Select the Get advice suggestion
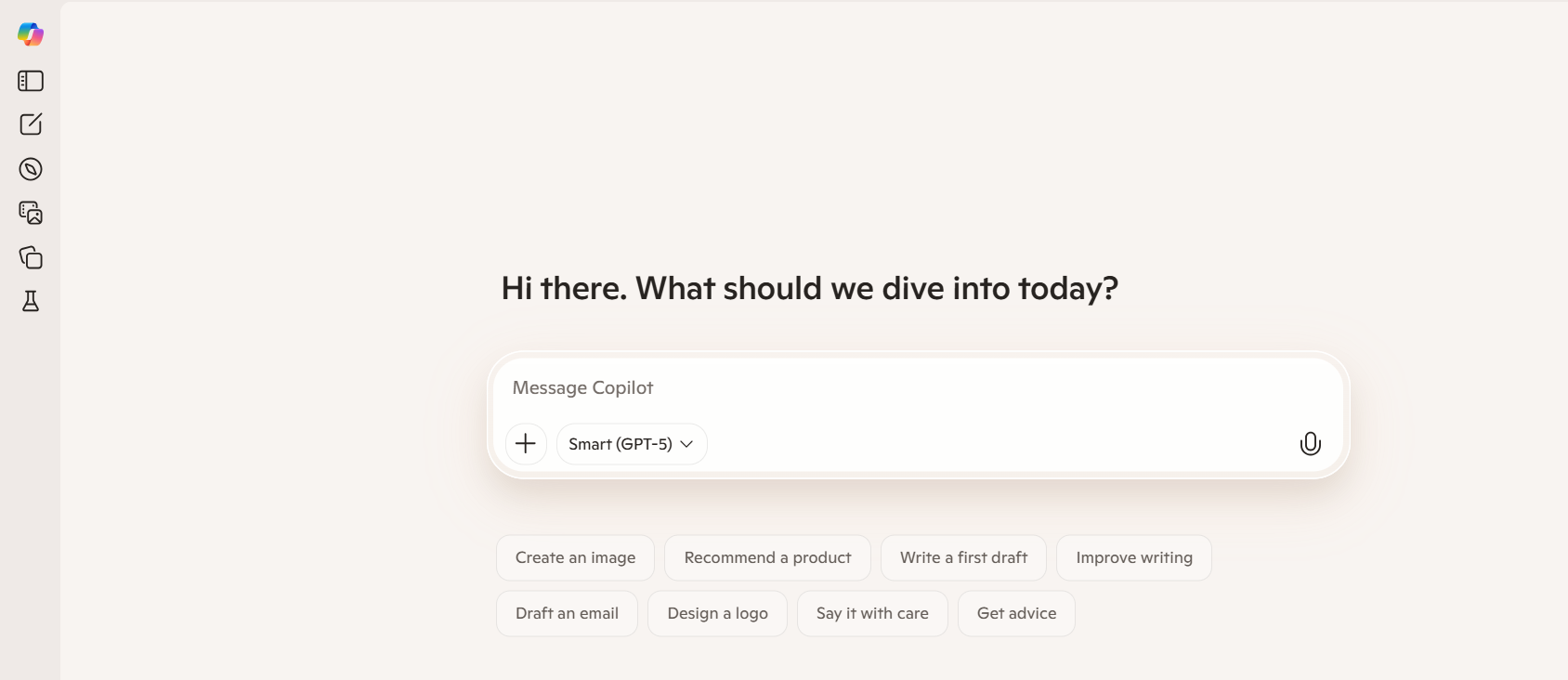The image size is (1568, 680). (x=1016, y=613)
